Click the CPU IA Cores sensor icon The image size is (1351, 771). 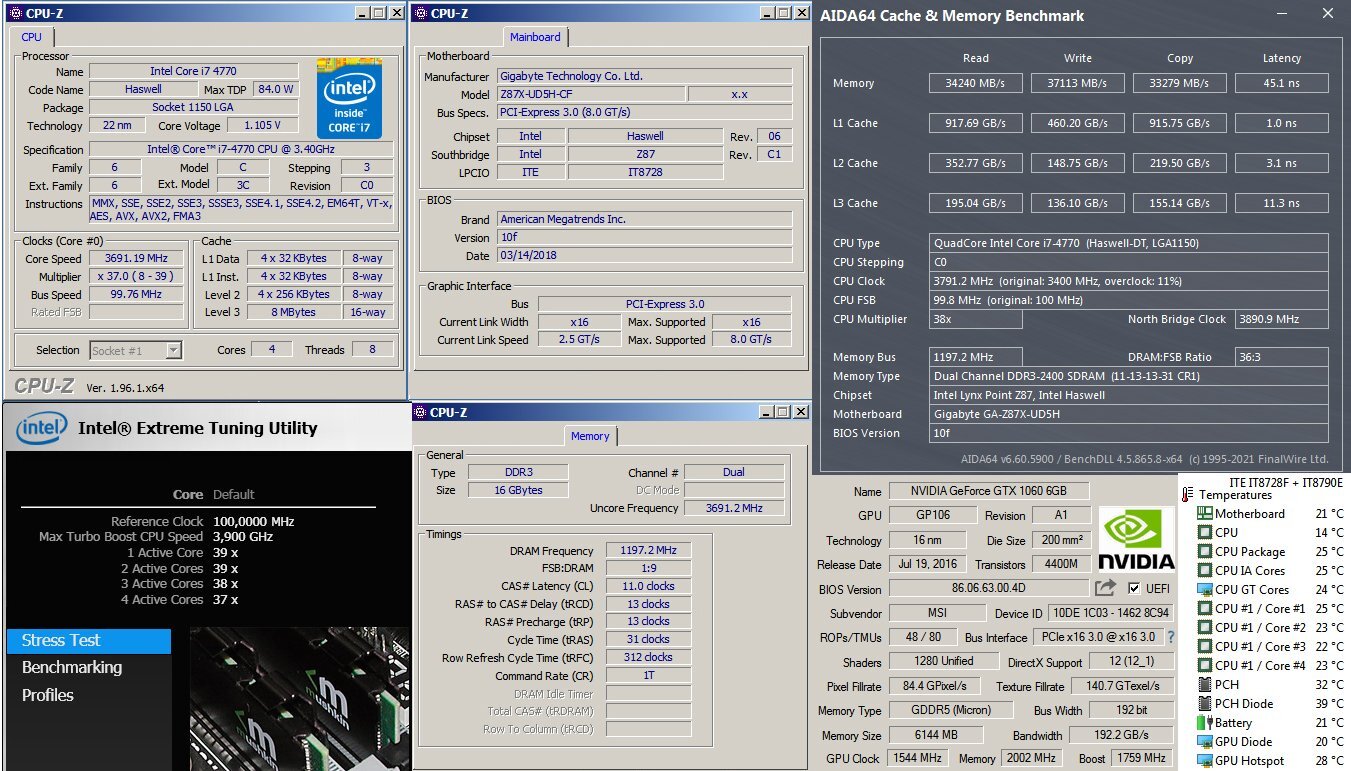point(1205,571)
